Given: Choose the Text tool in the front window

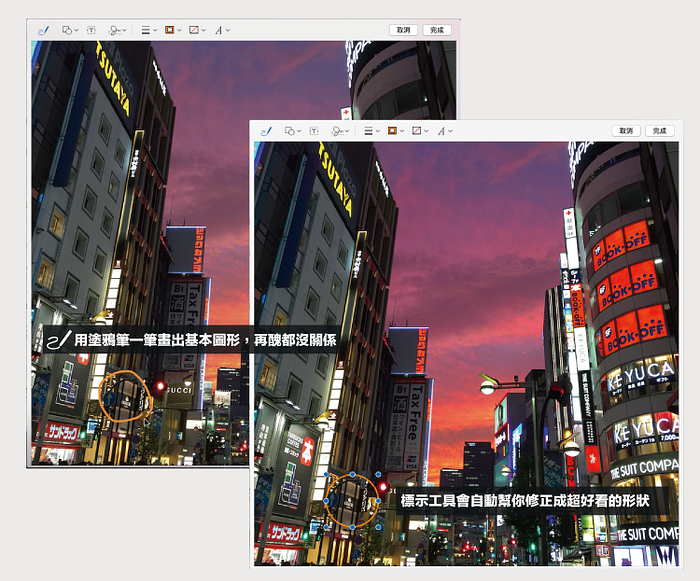Looking at the screenshot, I should click(314, 131).
